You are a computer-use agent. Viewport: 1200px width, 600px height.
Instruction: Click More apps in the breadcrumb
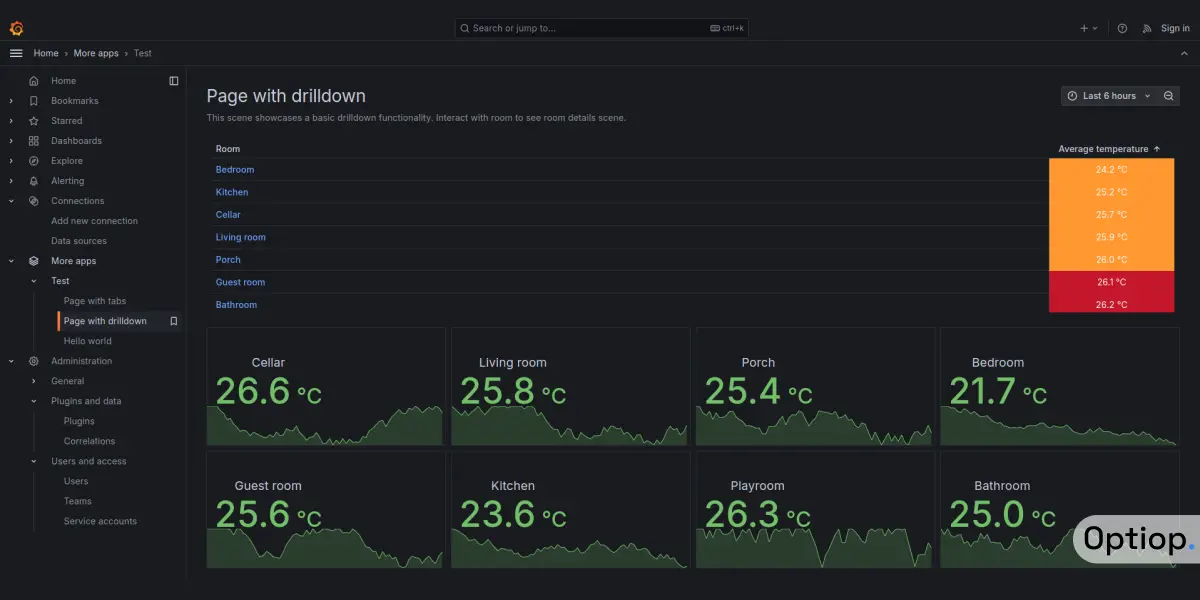tap(95, 53)
